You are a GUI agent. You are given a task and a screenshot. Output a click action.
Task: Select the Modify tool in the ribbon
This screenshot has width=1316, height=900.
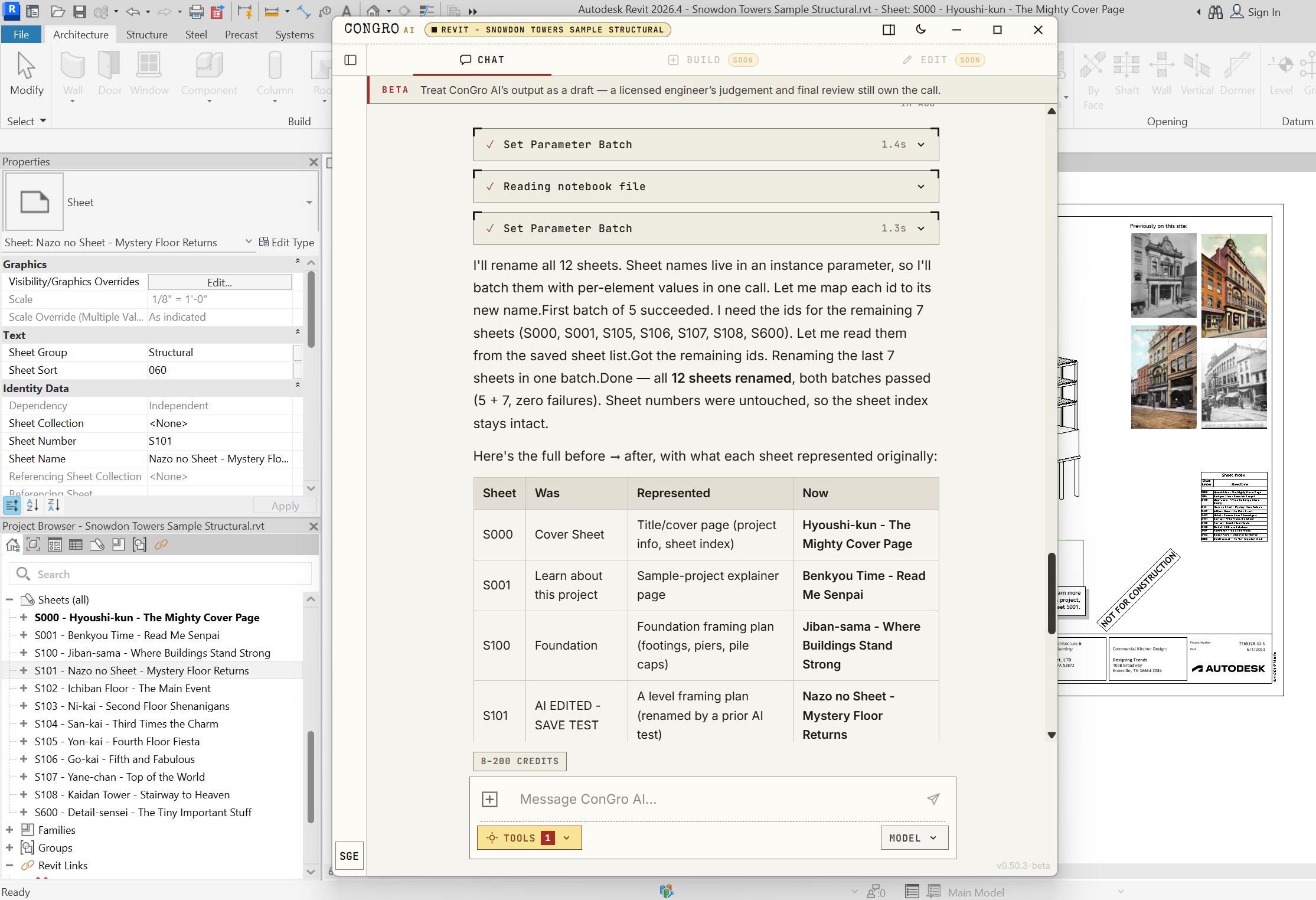coord(27,75)
